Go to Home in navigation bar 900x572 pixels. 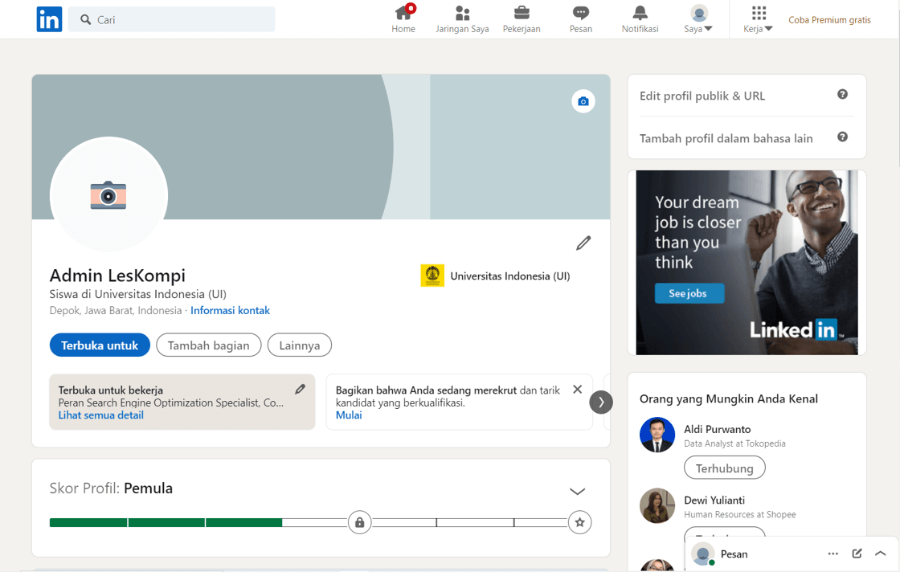pos(404,20)
